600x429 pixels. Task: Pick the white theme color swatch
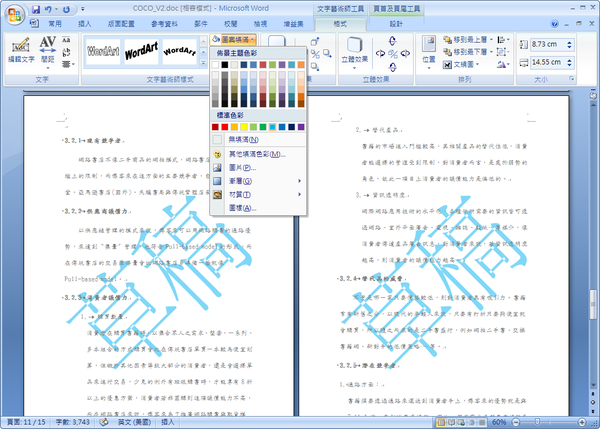tap(215, 65)
